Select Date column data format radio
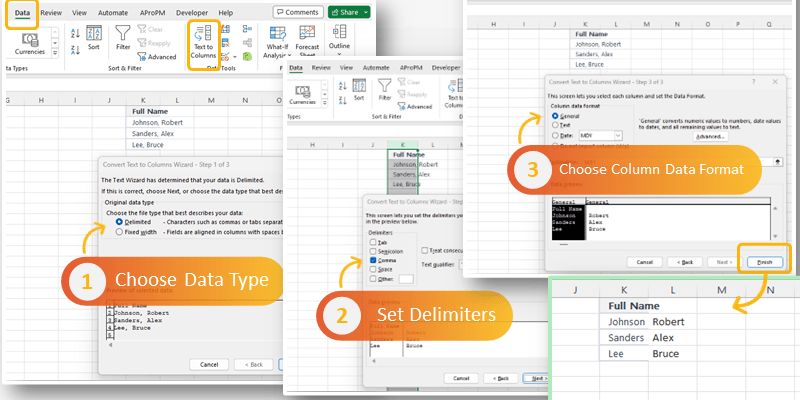Screen dimensions: 800x400 click(555, 135)
